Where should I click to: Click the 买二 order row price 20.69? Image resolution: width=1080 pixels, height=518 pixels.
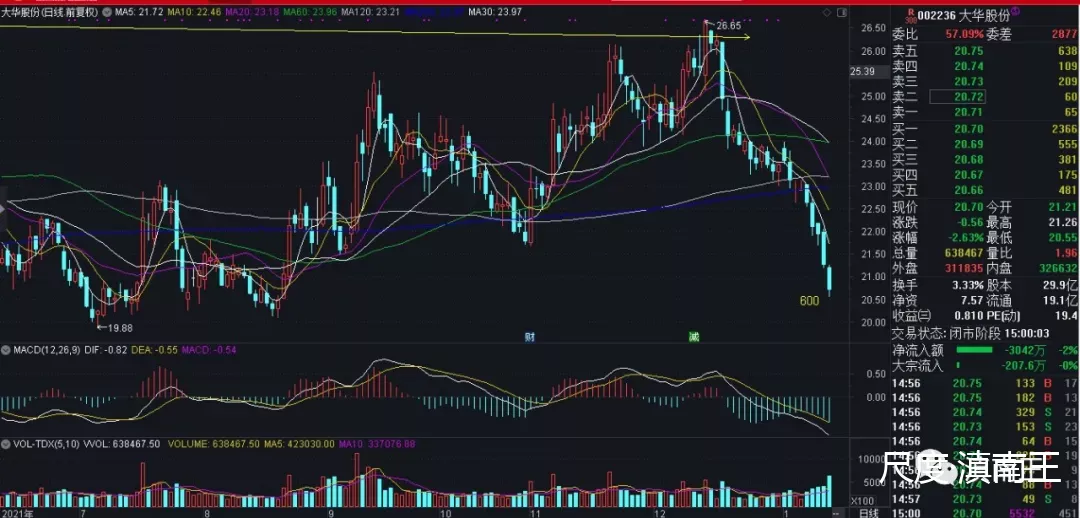[x=968, y=144]
